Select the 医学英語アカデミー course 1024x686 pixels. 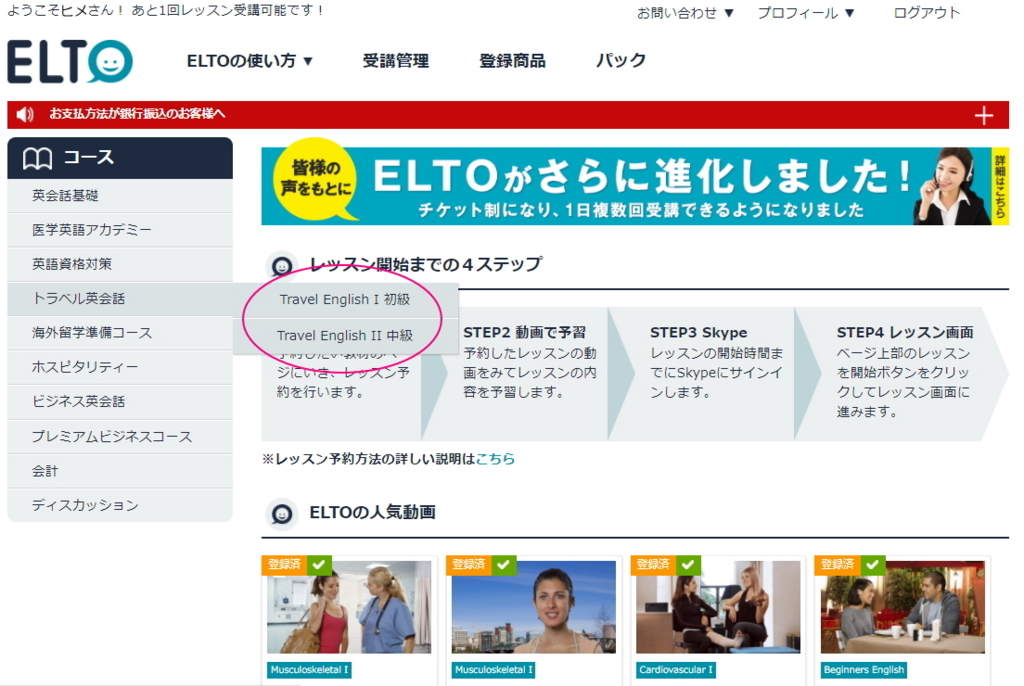(120, 230)
